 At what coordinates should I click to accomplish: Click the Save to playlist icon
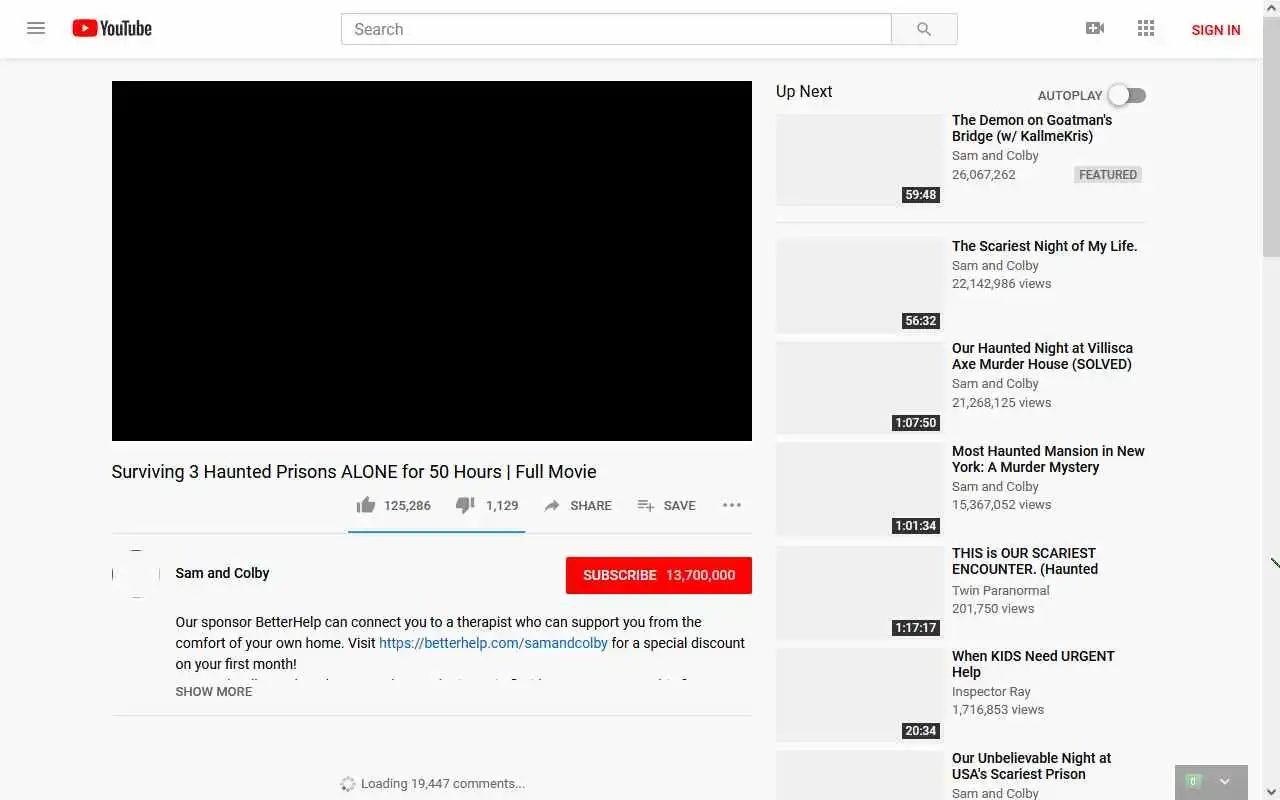tap(646, 506)
